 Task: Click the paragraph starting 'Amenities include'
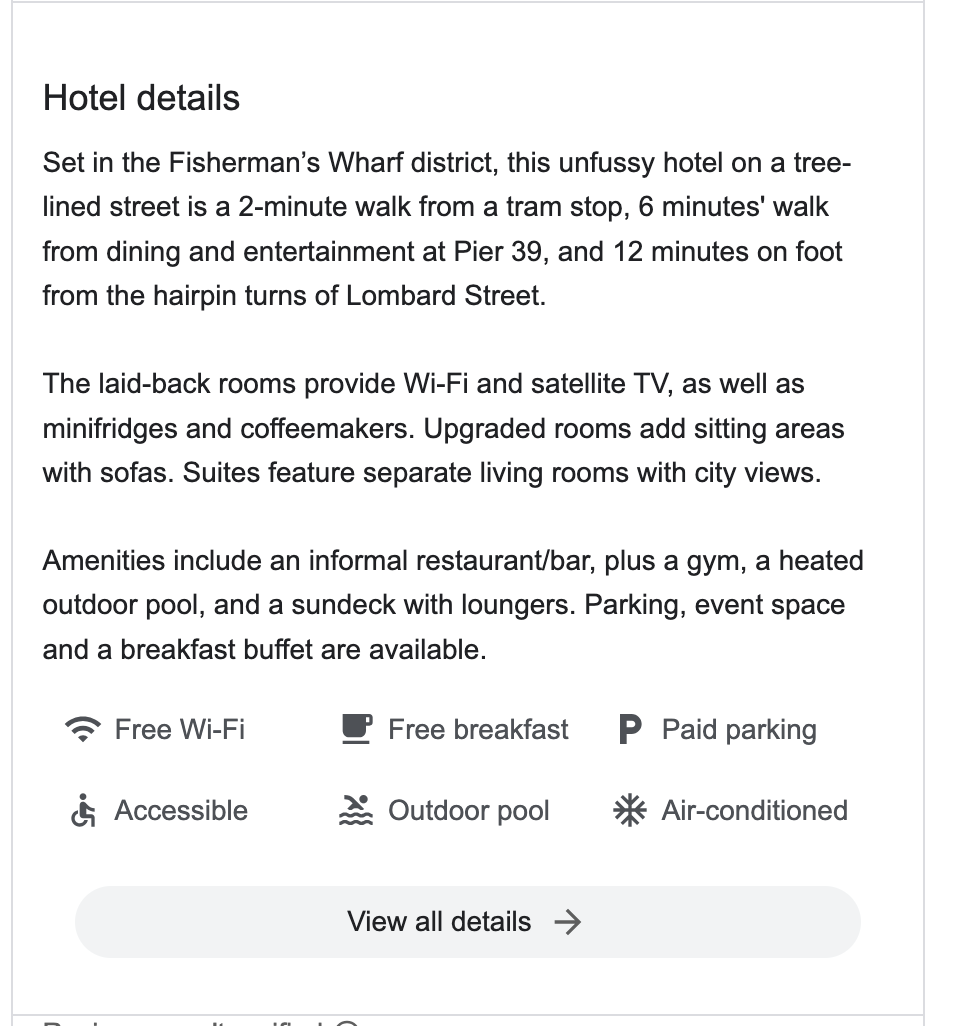(453, 605)
